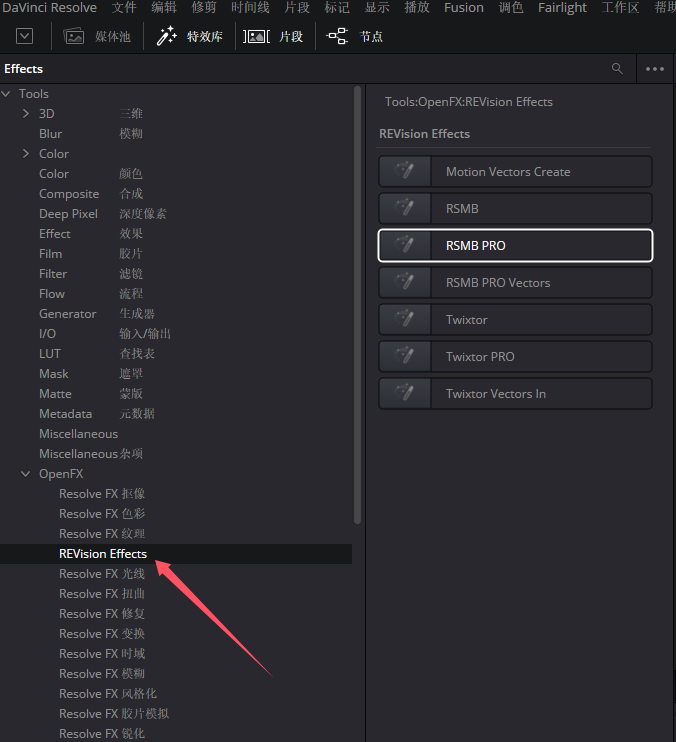
Task: Open the 显示 menu
Action: click(377, 8)
